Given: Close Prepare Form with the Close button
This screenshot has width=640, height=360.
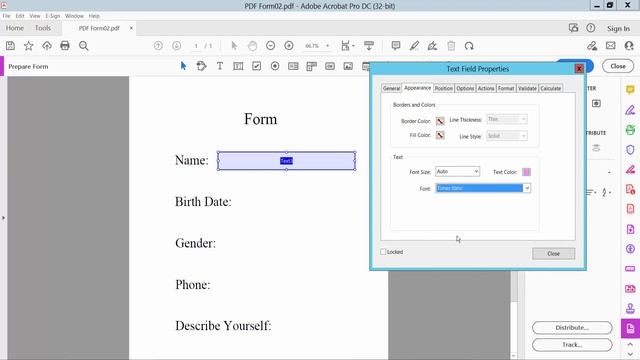Looking at the screenshot, I should (618, 66).
